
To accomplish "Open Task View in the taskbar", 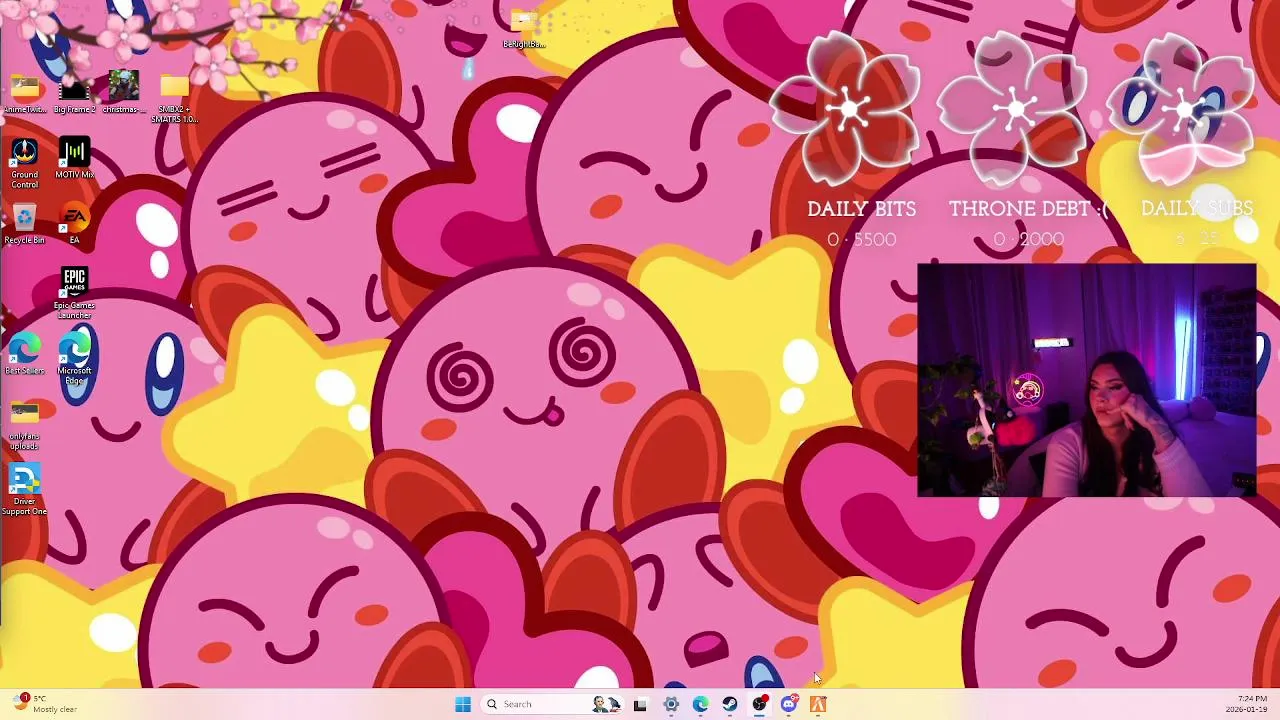I will [x=640, y=704].
